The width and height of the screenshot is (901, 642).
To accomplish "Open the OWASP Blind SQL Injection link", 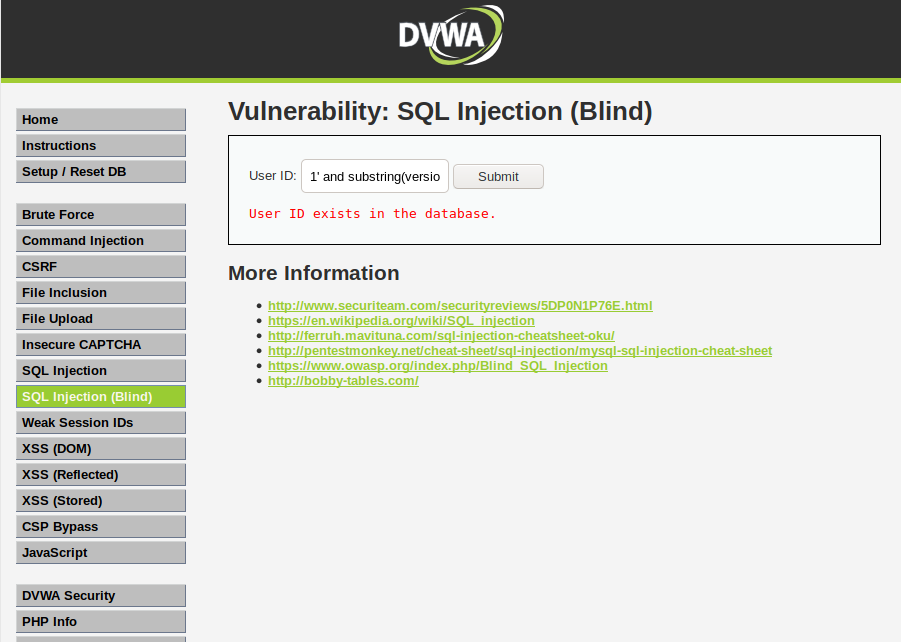I will click(437, 366).
